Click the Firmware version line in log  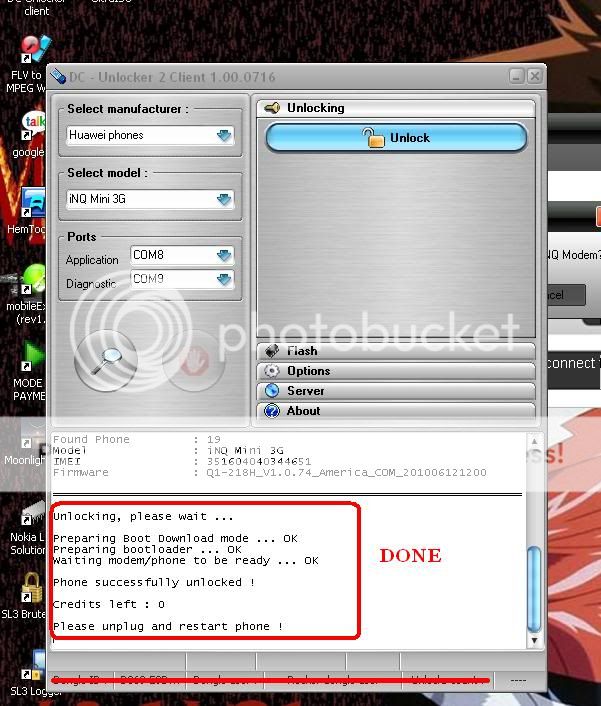270,472
